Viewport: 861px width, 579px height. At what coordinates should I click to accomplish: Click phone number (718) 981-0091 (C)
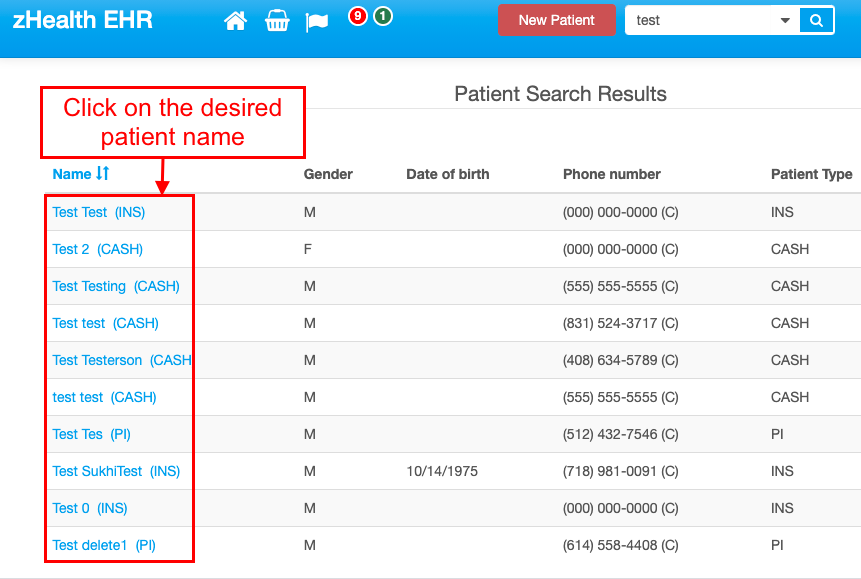tap(620, 471)
